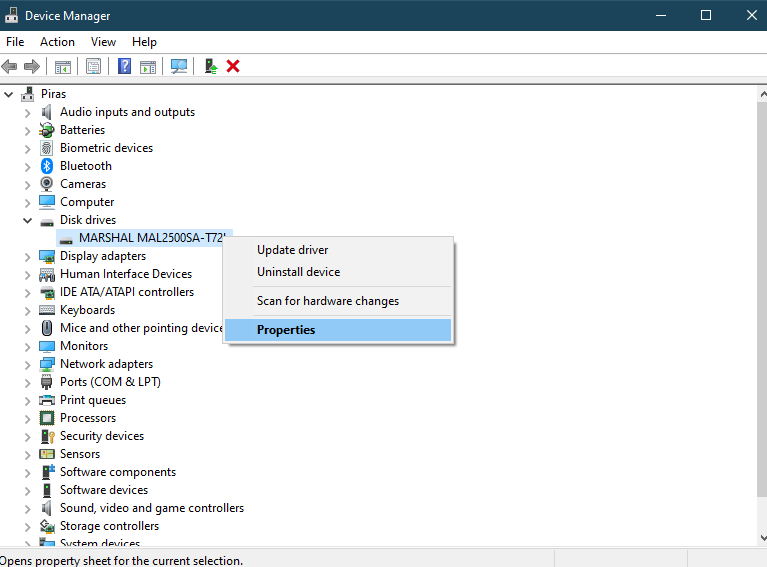Image resolution: width=767 pixels, height=567 pixels.
Task: Click the Human Interface Devices icon
Action: 46,274
